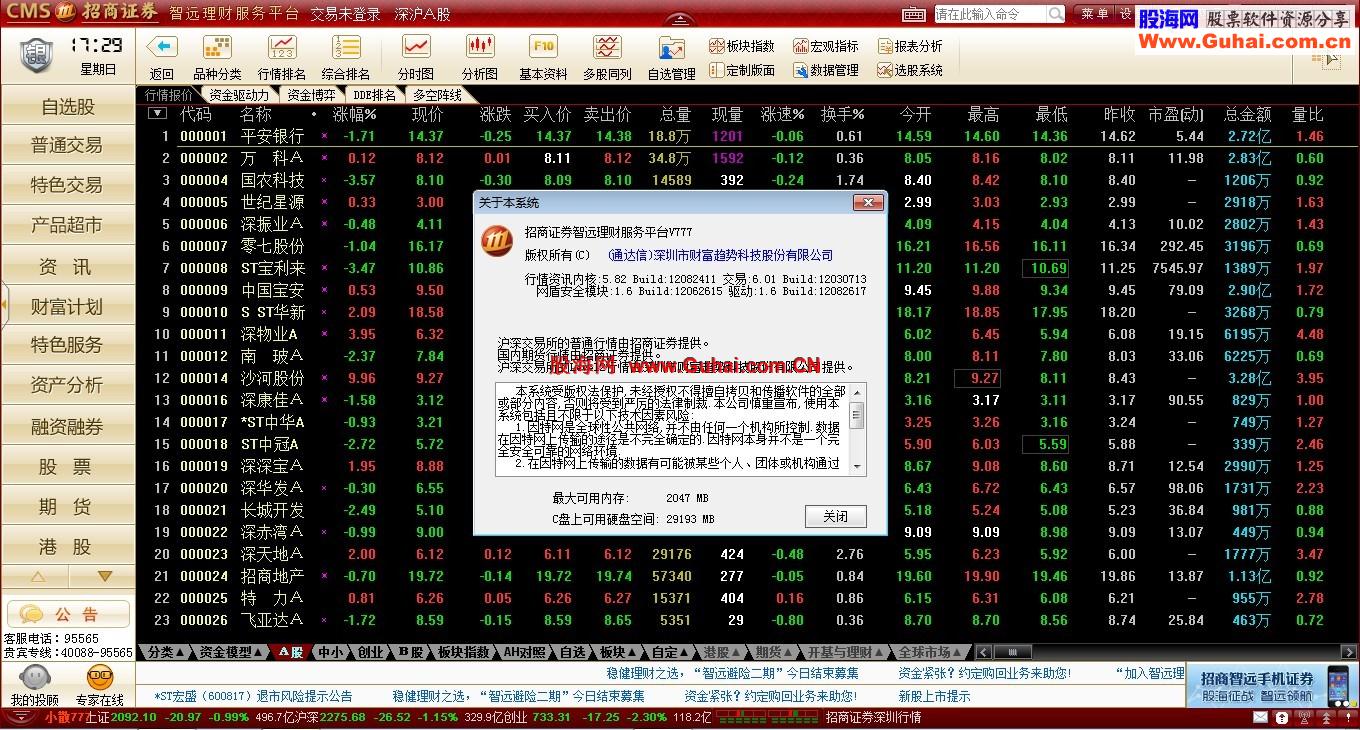Image resolution: width=1360 pixels, height=730 pixels.
Task: Select 融资融券 in left sidebar
Action: coord(67,427)
